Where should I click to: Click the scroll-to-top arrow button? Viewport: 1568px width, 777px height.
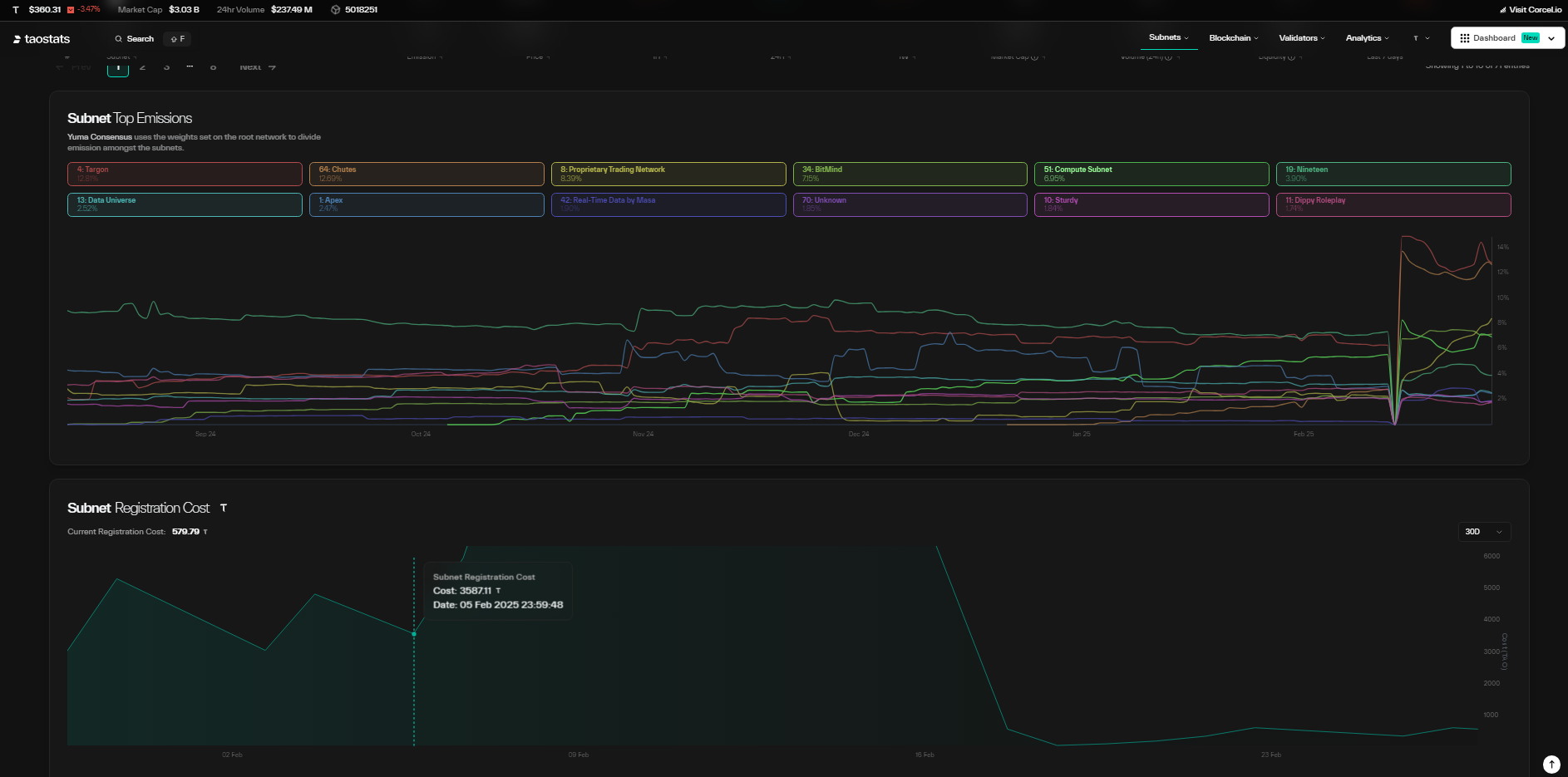pos(1551,764)
